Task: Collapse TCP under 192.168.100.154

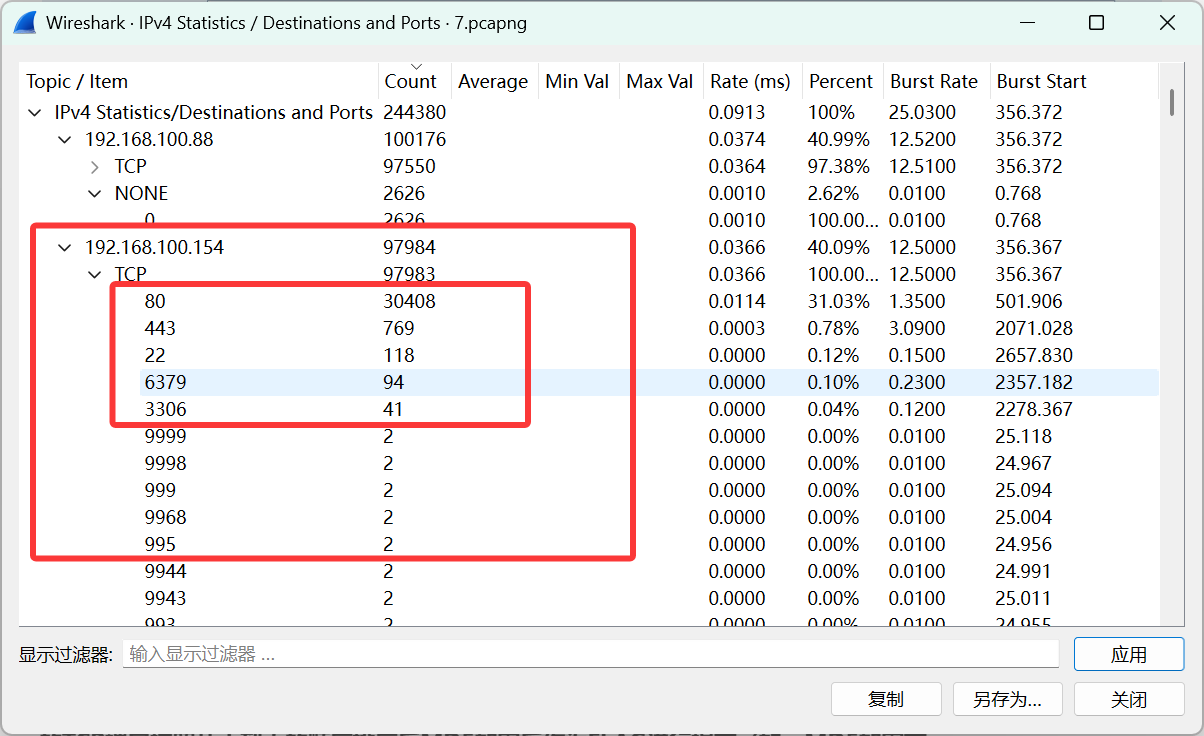Action: tap(95, 275)
